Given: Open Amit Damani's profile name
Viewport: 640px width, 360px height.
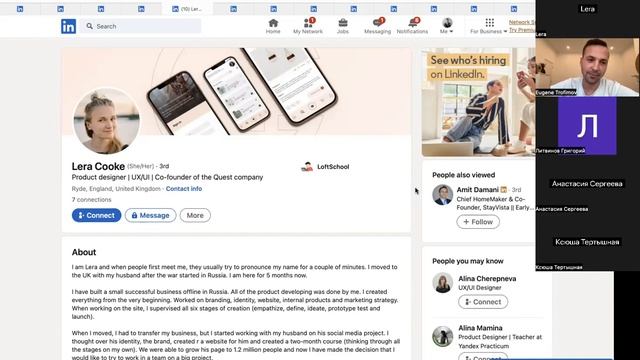Looking at the screenshot, I should [478, 190].
